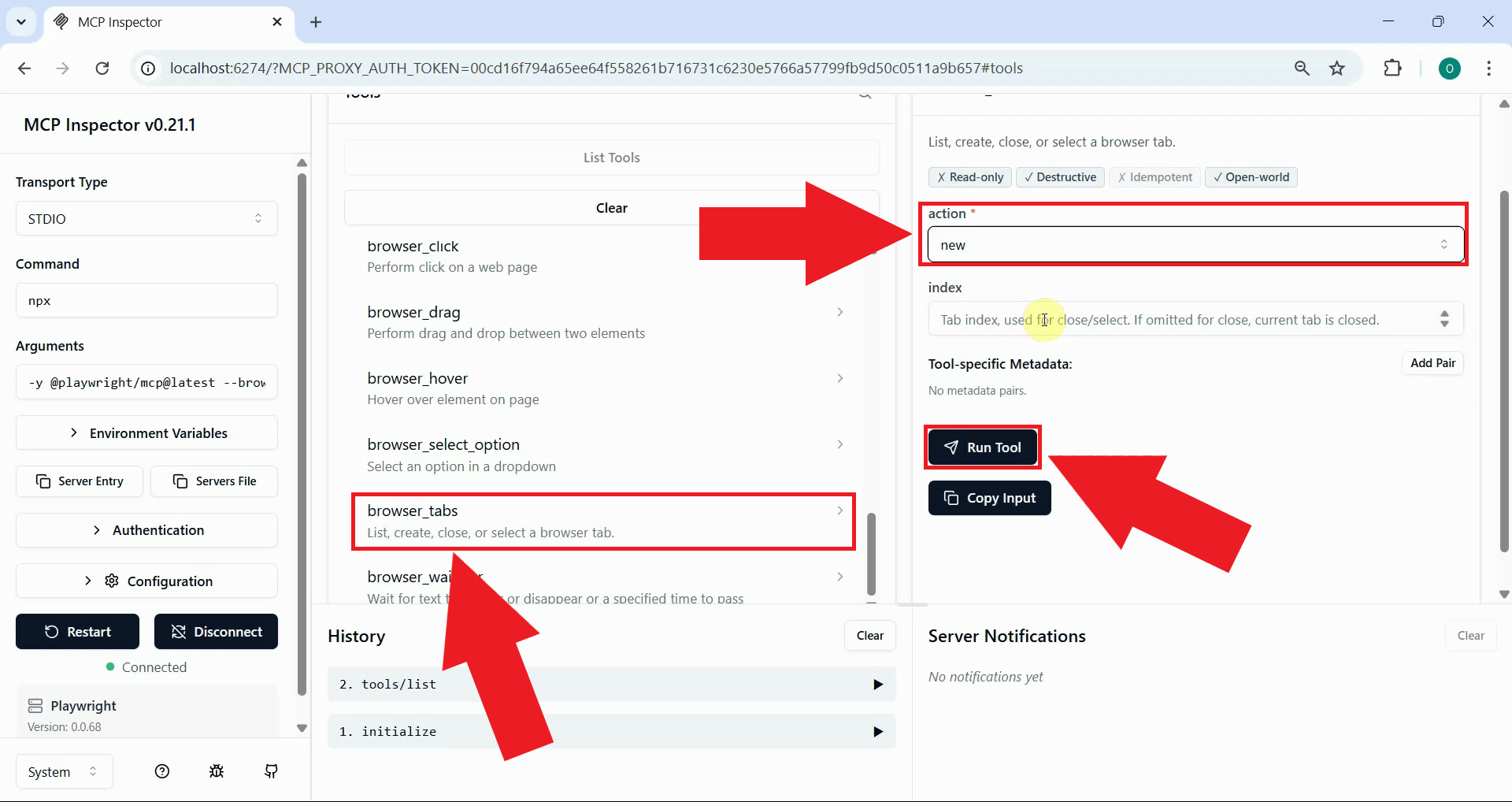Image resolution: width=1512 pixels, height=802 pixels.
Task: Select the browser_tabs tool
Action: [x=603, y=521]
